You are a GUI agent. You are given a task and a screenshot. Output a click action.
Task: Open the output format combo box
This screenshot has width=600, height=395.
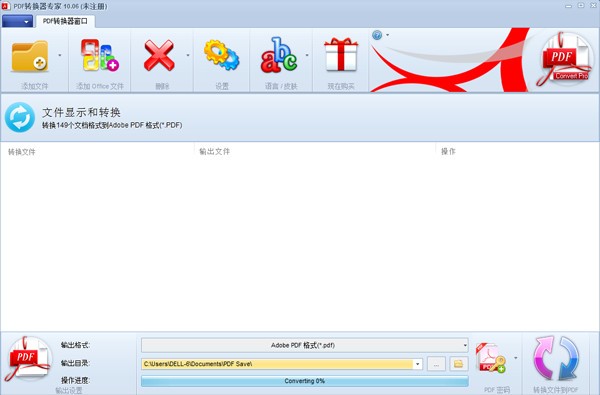tap(305, 345)
